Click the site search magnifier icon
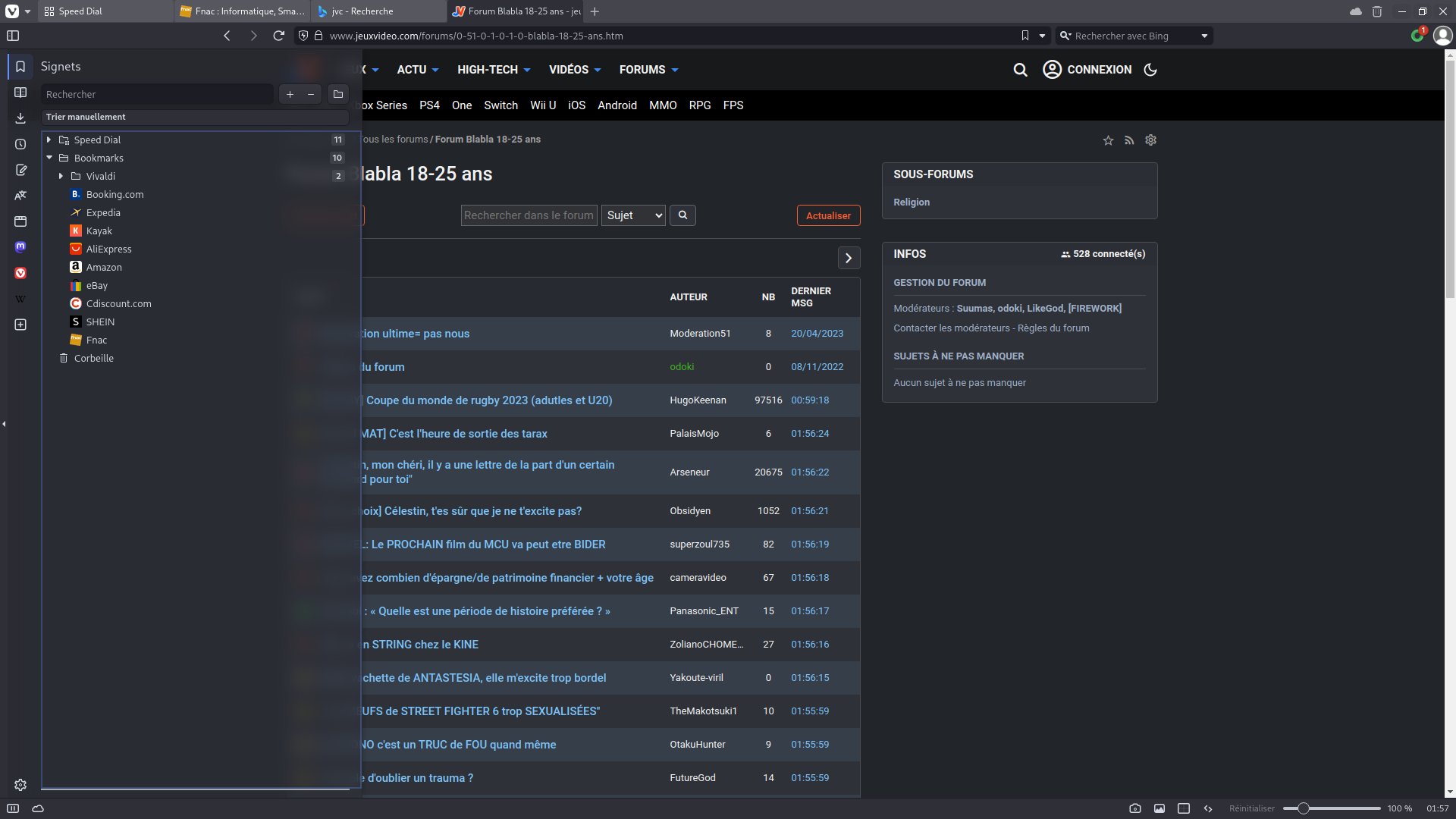This screenshot has height=819, width=1456. click(x=1020, y=70)
